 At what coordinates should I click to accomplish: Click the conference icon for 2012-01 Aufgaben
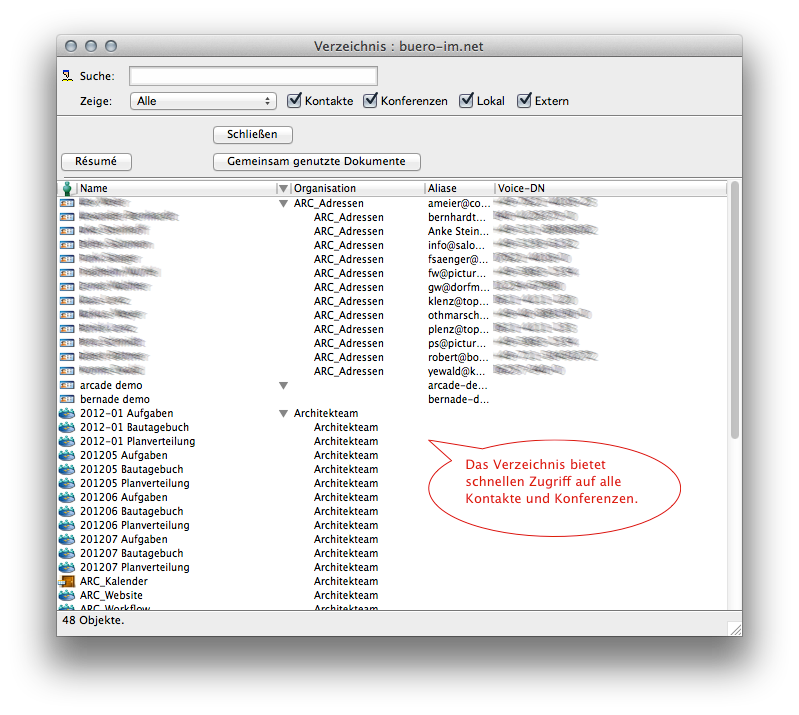coord(67,413)
